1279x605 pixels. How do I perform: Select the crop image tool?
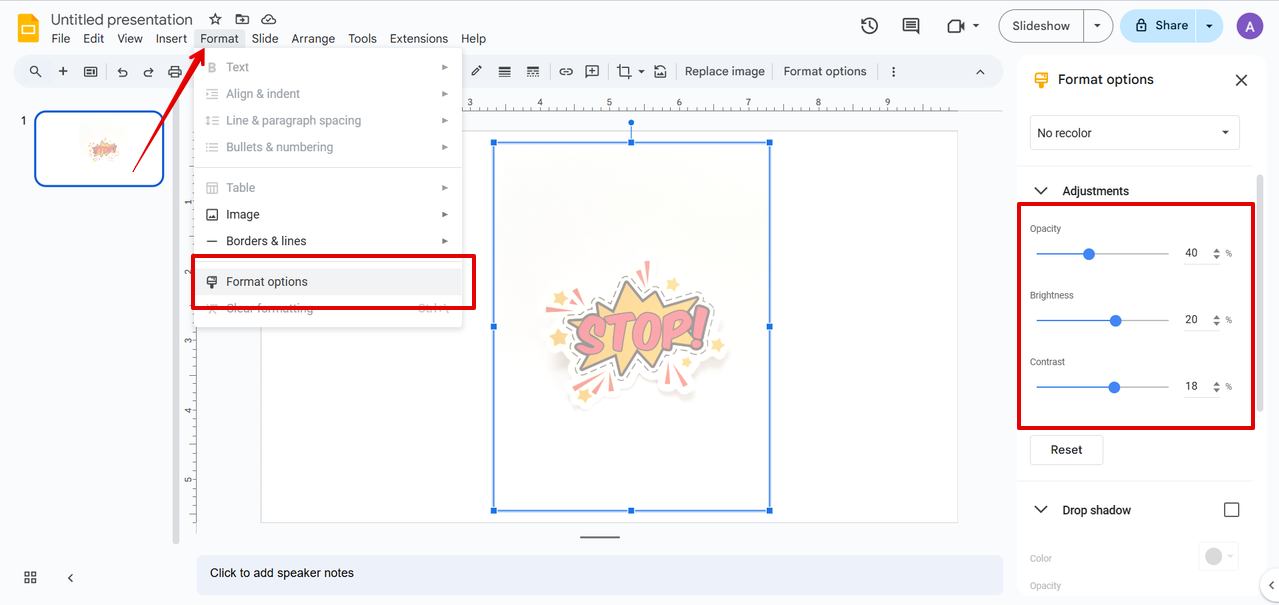[x=624, y=71]
